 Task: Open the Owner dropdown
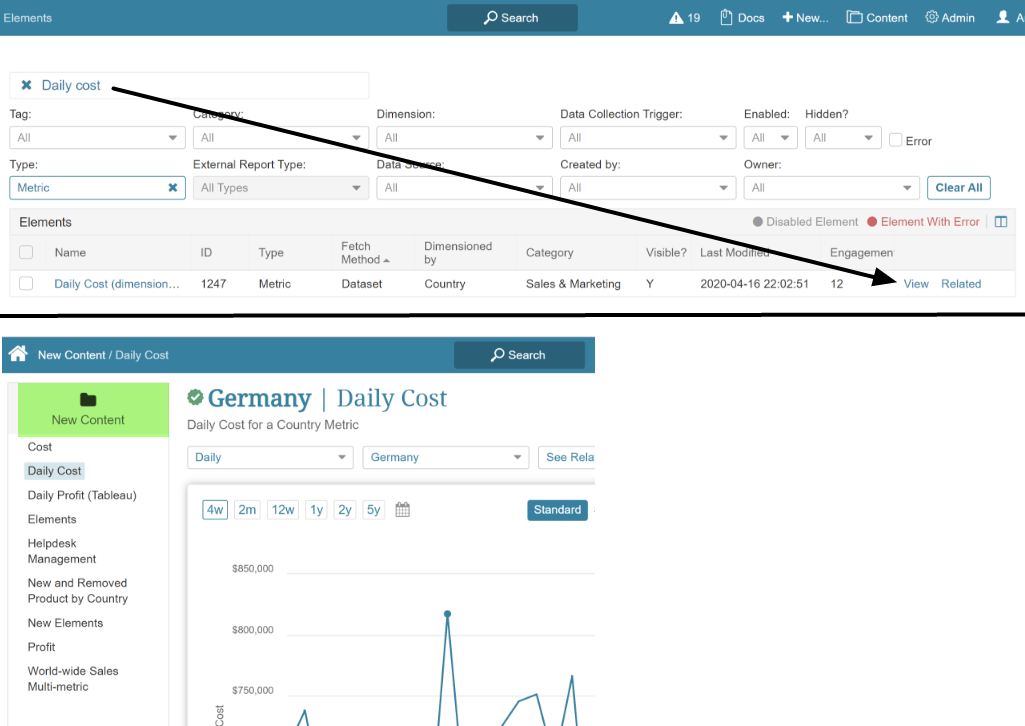click(832, 188)
